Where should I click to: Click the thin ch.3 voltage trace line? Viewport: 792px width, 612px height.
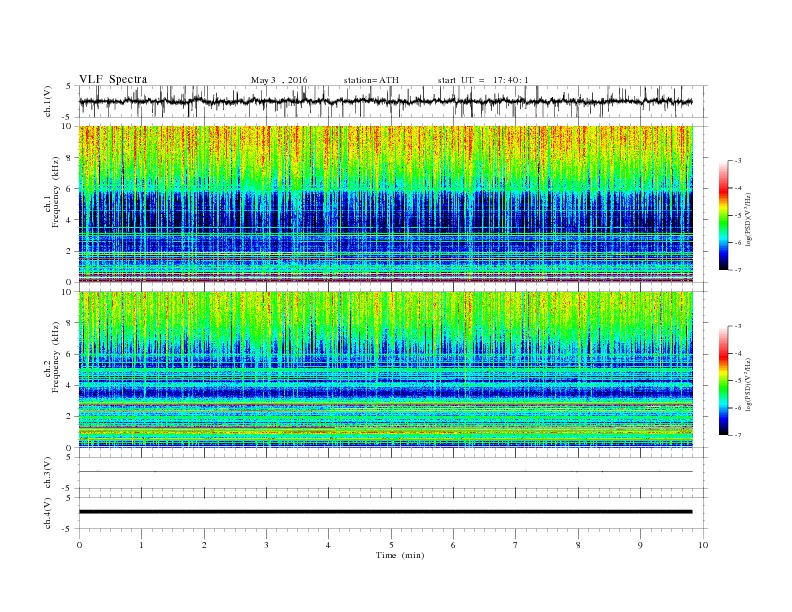click(x=385, y=472)
